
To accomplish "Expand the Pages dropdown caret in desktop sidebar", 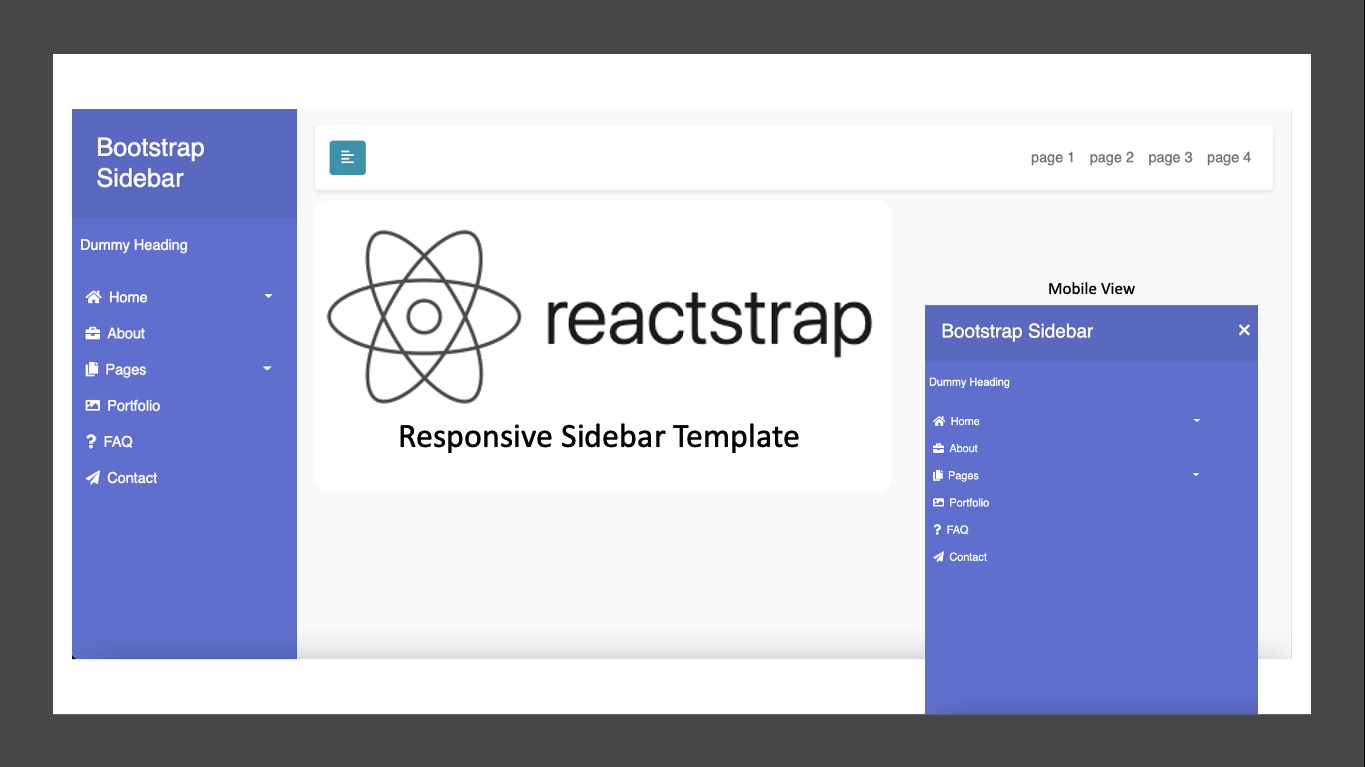I will pyautogui.click(x=267, y=369).
